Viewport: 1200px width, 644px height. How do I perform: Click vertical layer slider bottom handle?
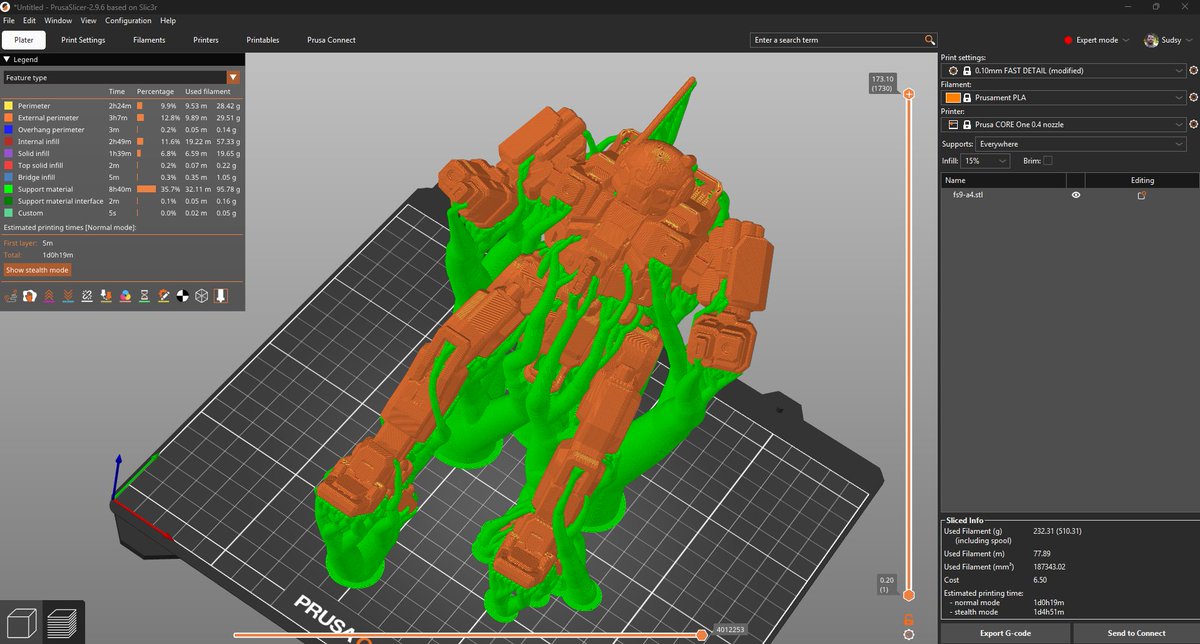pyautogui.click(x=908, y=595)
